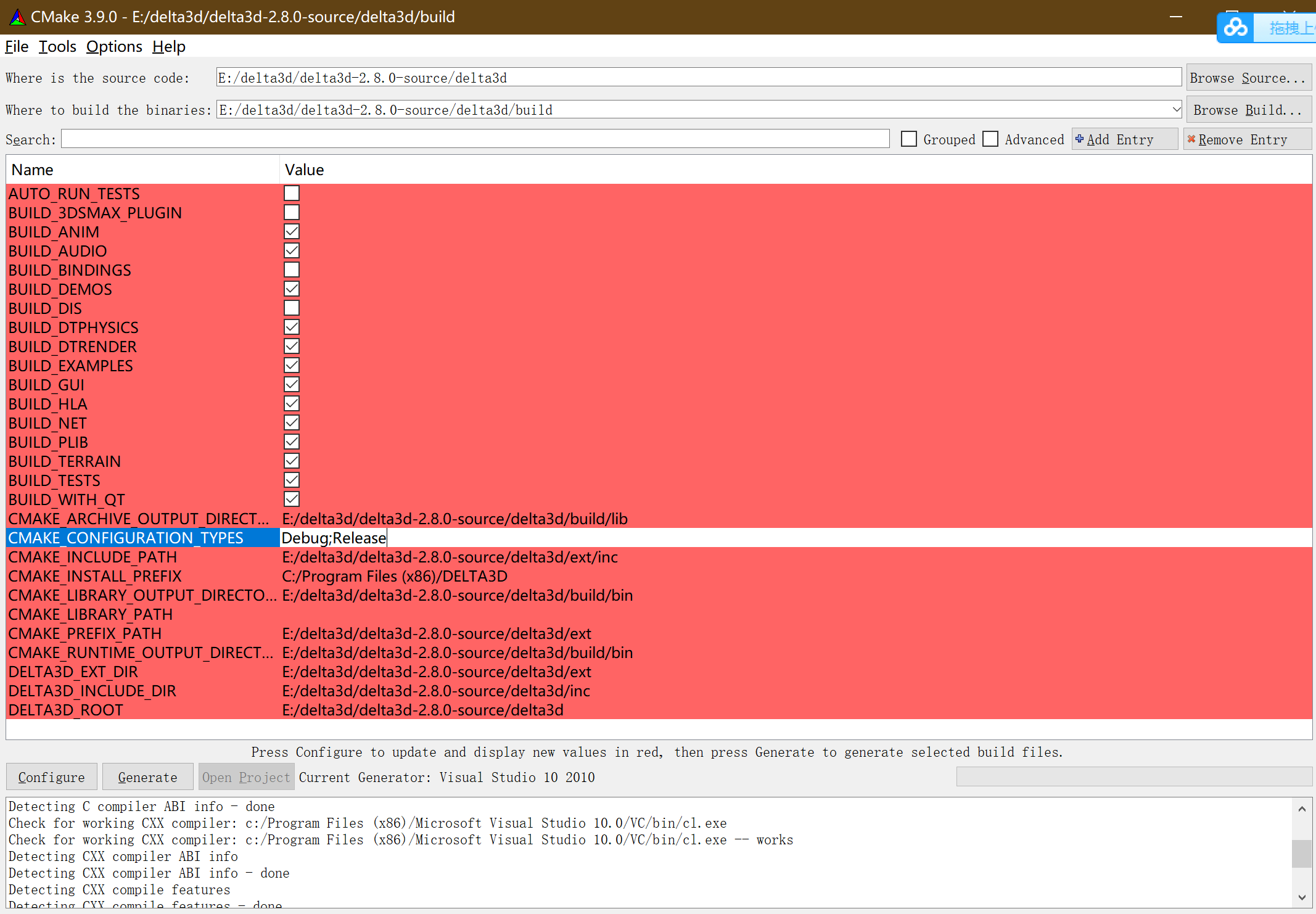The height and width of the screenshot is (914, 1316).
Task: Enable the Grouped checkbox
Action: [909, 139]
